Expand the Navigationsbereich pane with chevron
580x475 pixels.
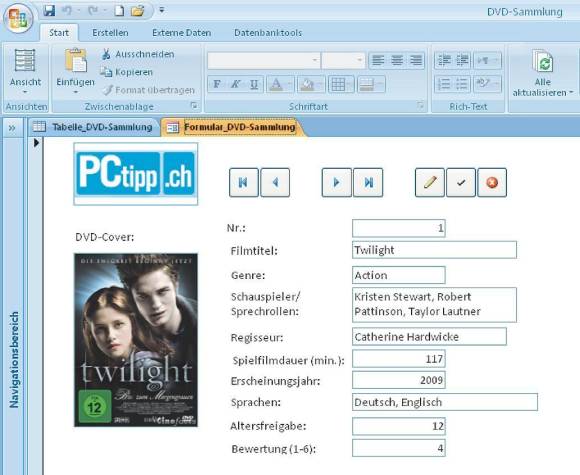[12, 128]
